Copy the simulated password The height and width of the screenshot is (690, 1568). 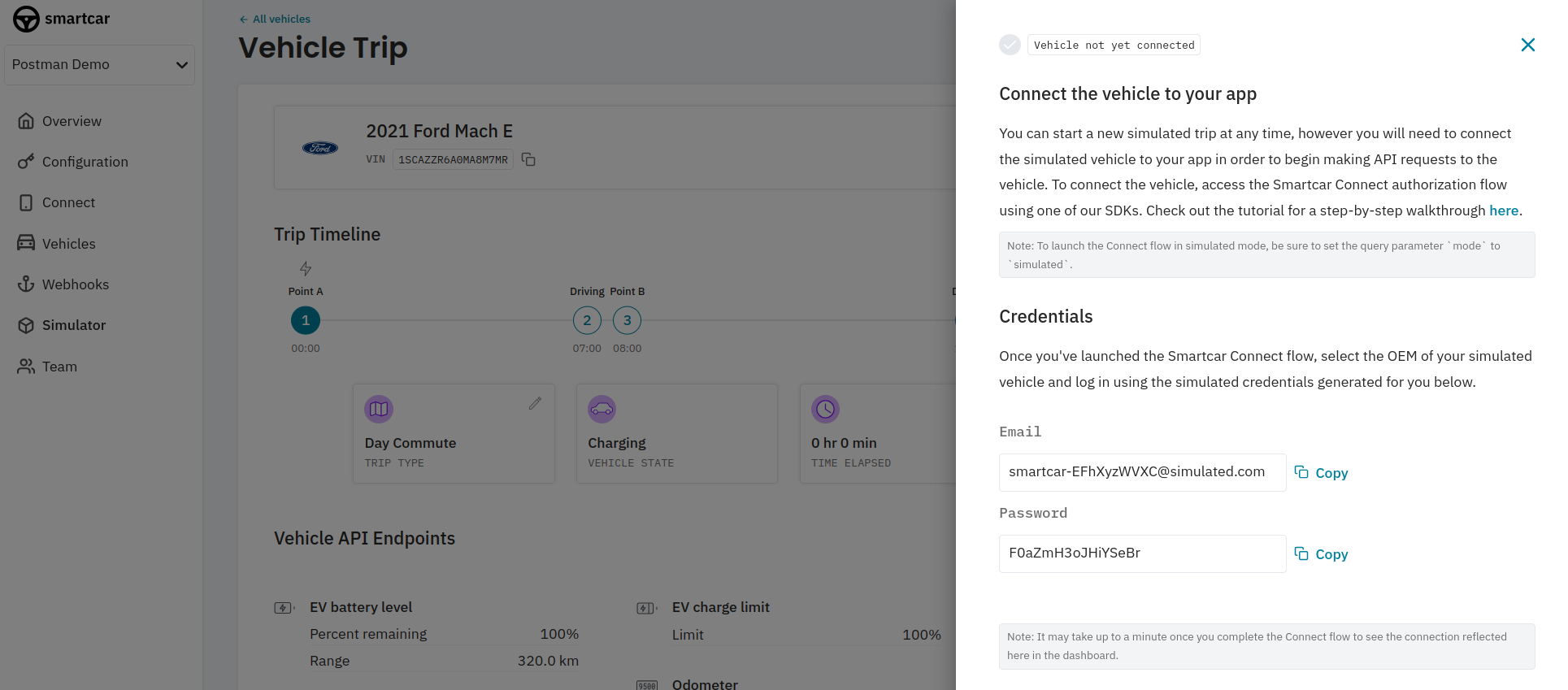coord(1321,553)
